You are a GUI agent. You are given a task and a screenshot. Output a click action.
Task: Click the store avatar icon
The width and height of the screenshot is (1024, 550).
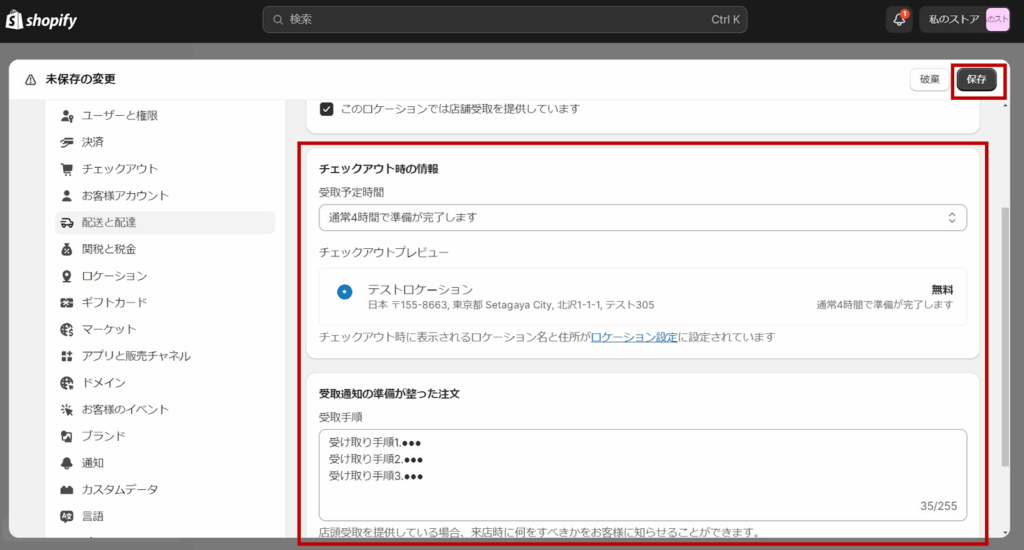(997, 20)
